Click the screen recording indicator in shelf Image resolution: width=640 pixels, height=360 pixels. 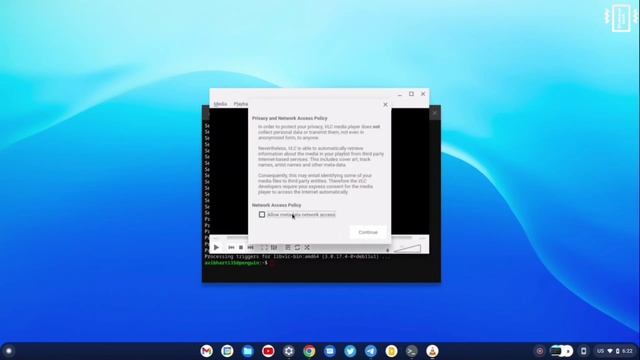[540, 351]
